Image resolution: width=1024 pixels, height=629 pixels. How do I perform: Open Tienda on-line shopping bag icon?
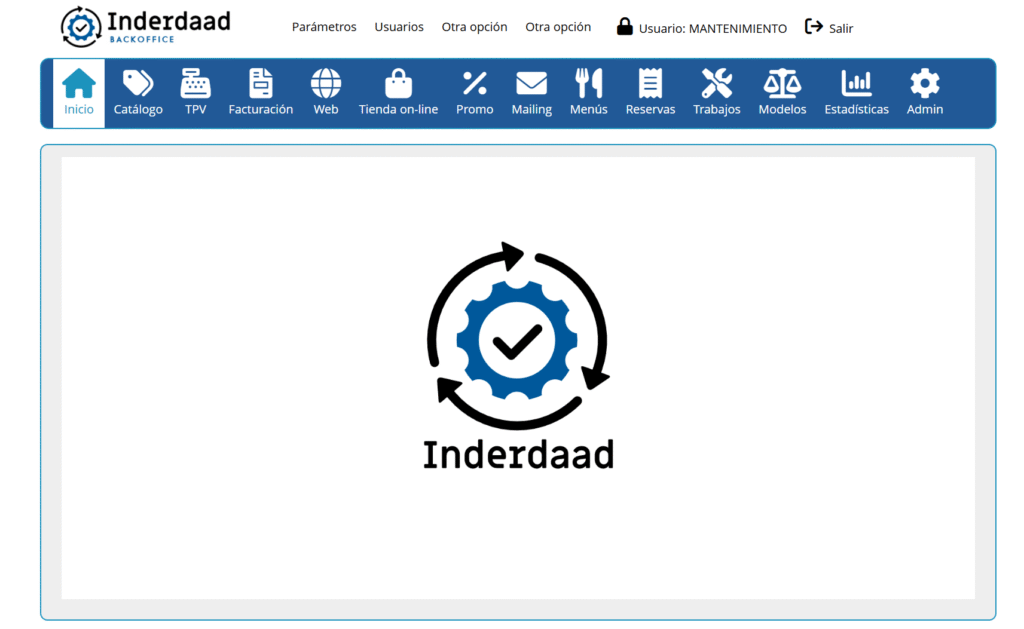tap(398, 84)
